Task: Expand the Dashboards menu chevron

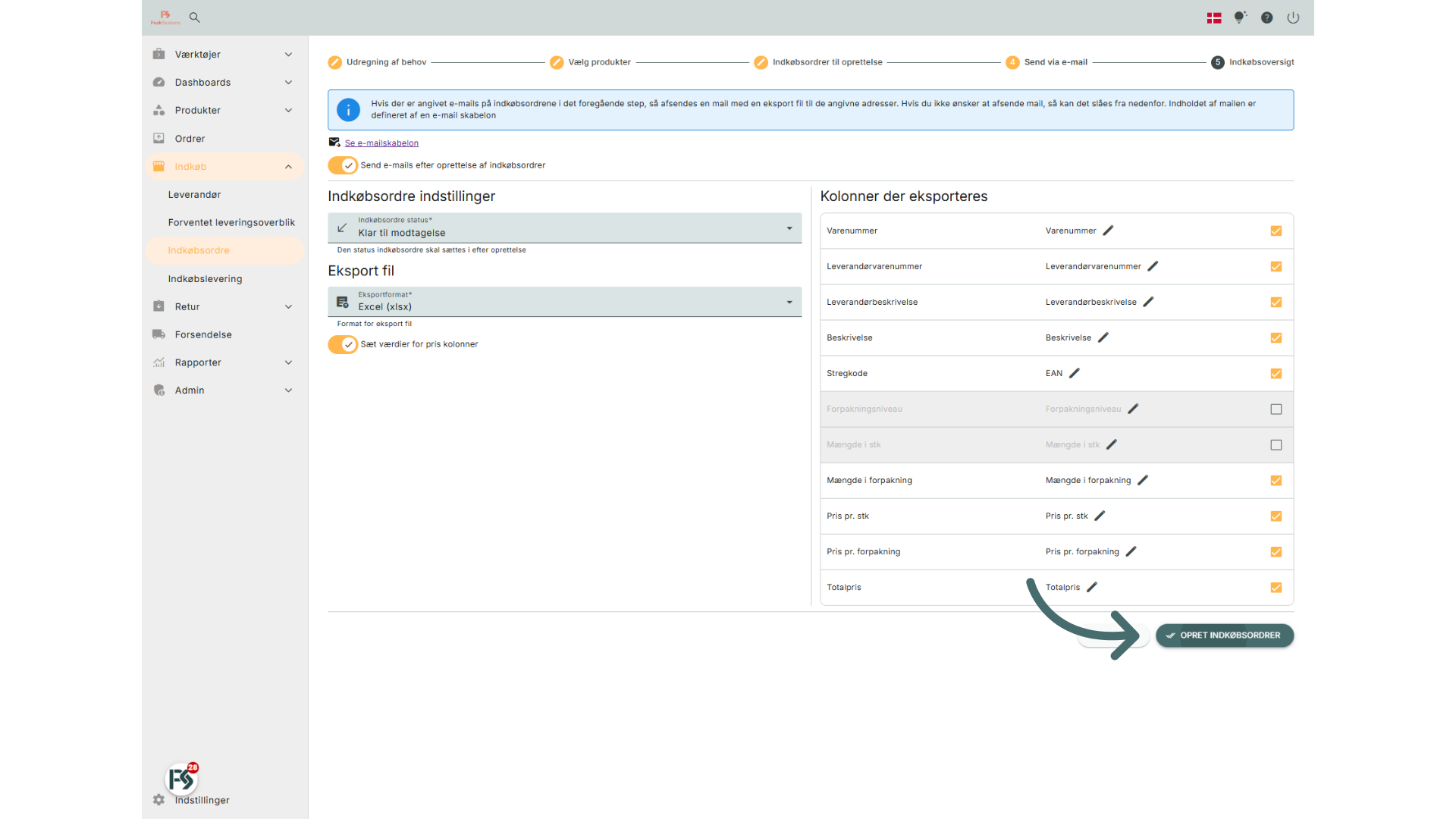Action: click(288, 82)
